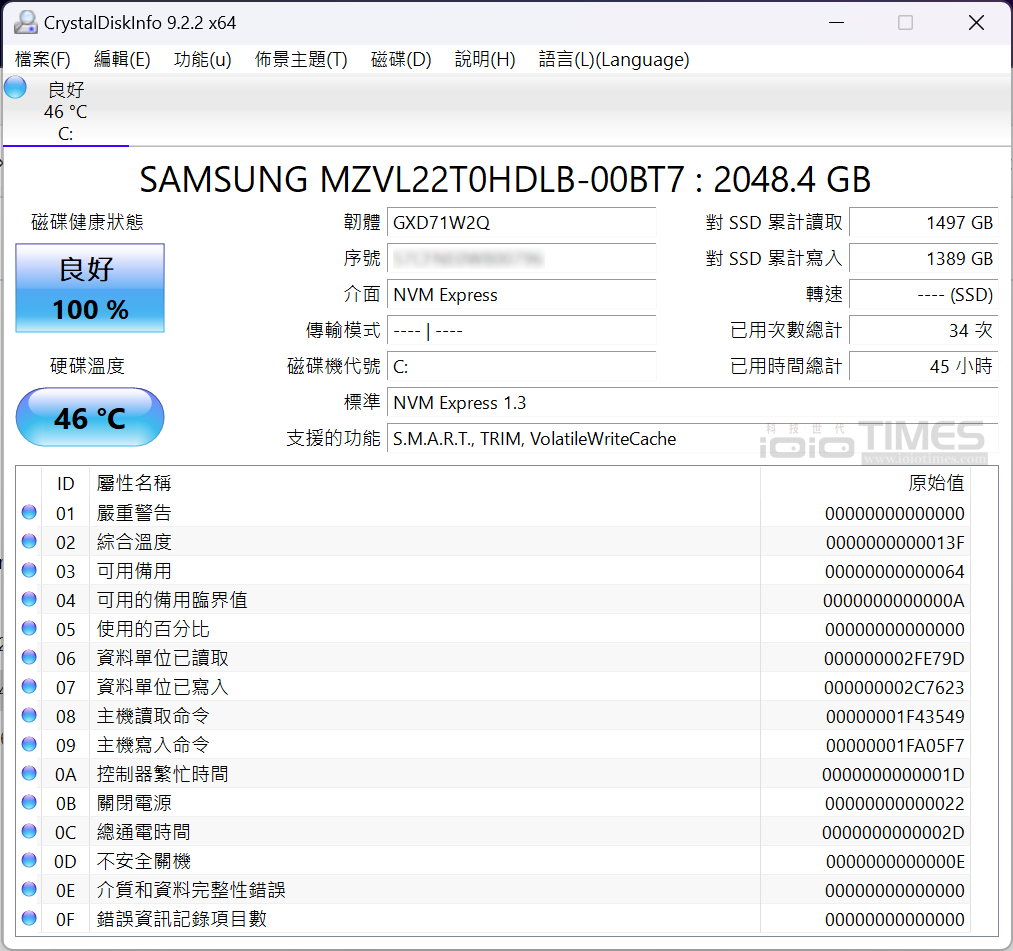Click total host writes value 1389 GB

pyautogui.click(x=924, y=259)
